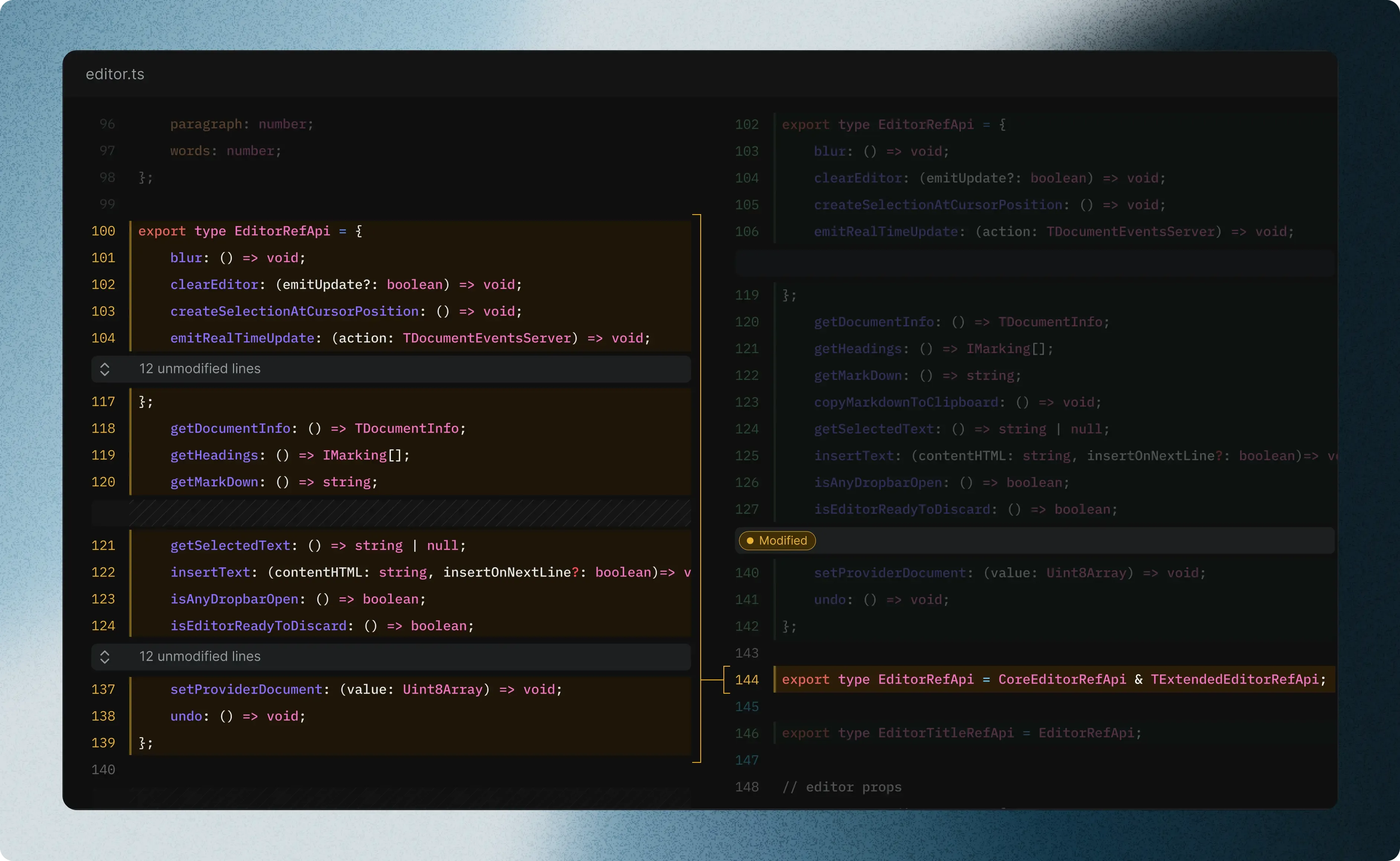Screen dimensions: 1400x861
Task: Click the expand arrows icon on the lower unmodified-lines bar
Action: click(x=105, y=657)
